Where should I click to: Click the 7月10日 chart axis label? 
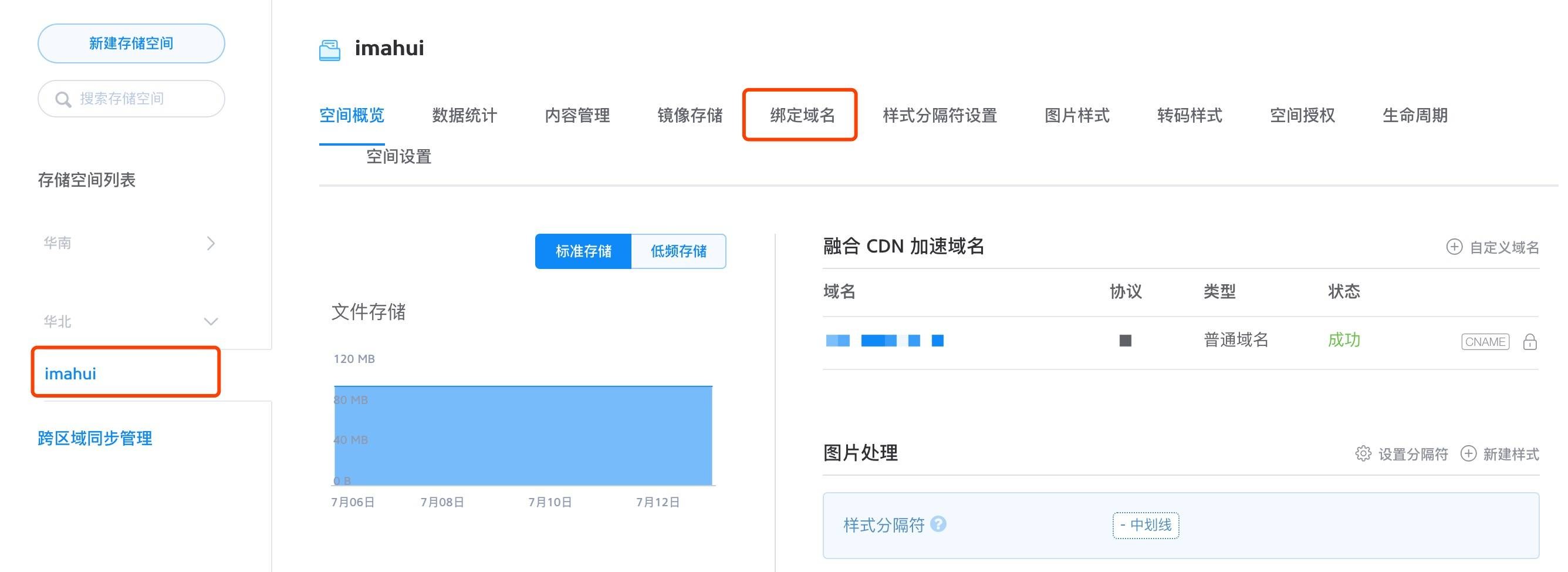(x=550, y=502)
